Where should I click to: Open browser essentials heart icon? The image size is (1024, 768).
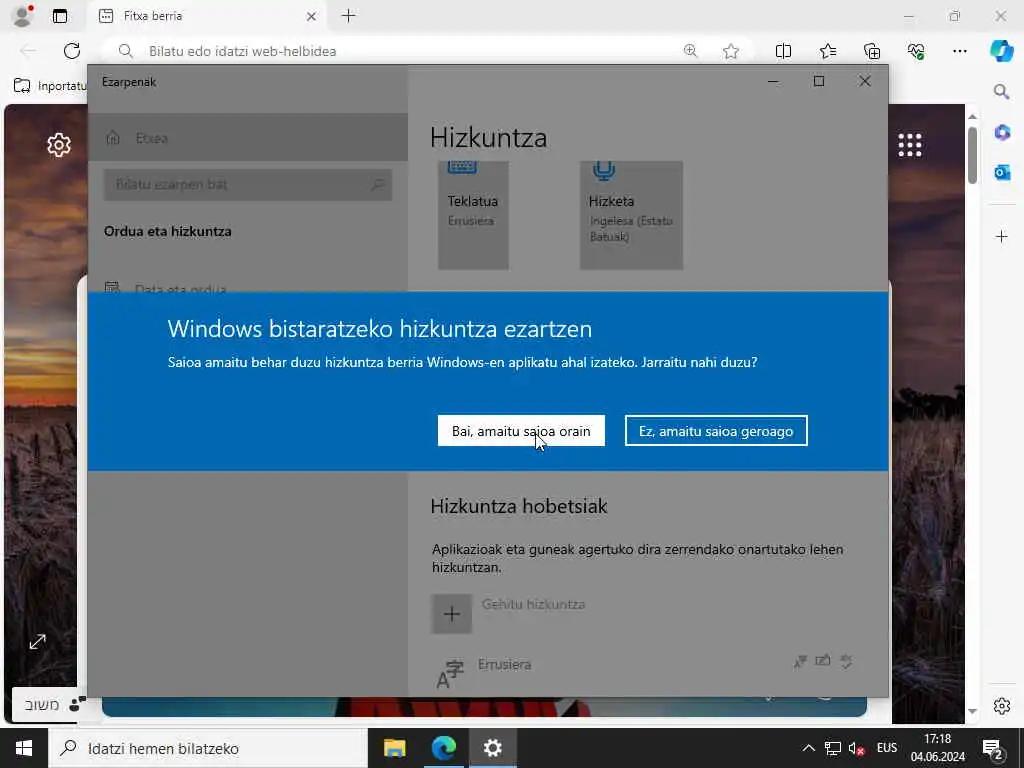click(x=916, y=51)
